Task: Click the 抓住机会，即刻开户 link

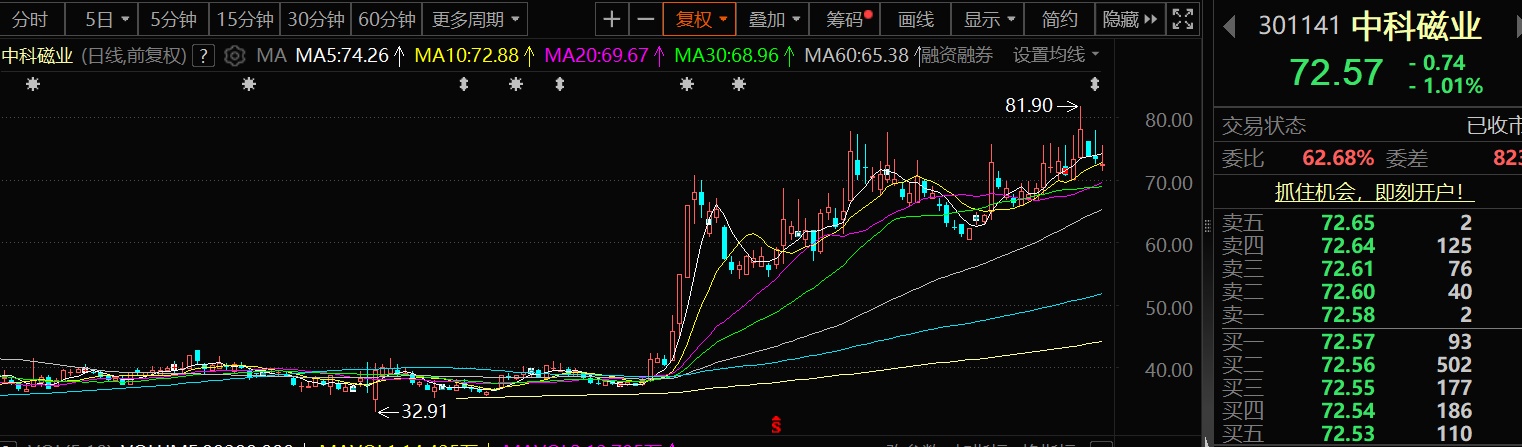Action: coord(1368,191)
